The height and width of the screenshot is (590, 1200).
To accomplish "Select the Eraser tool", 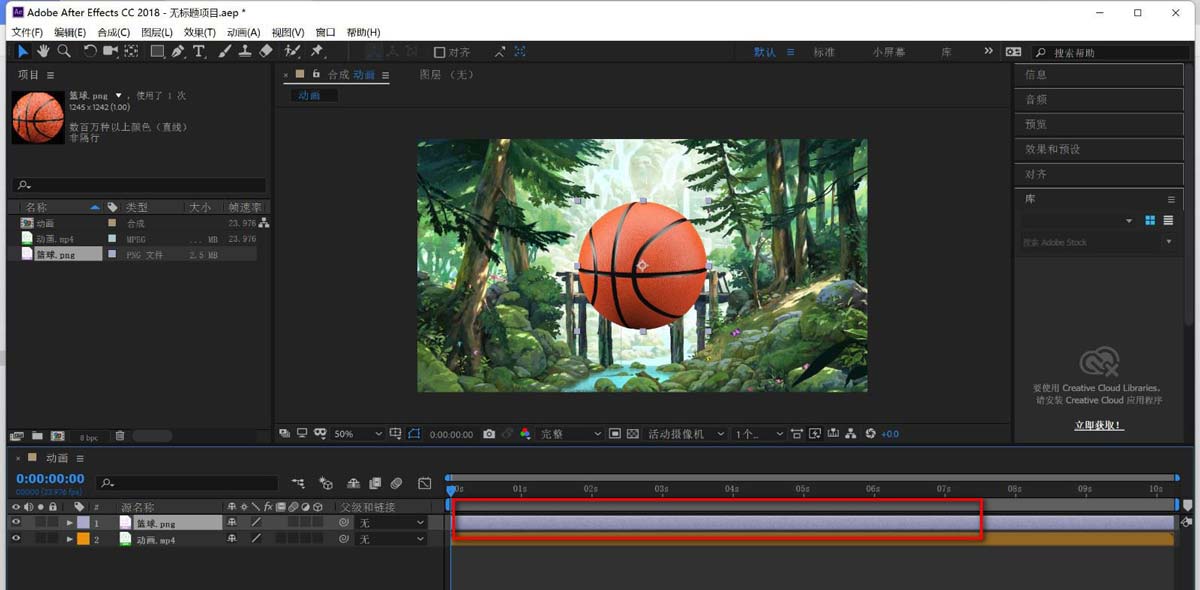I will pyautogui.click(x=266, y=51).
